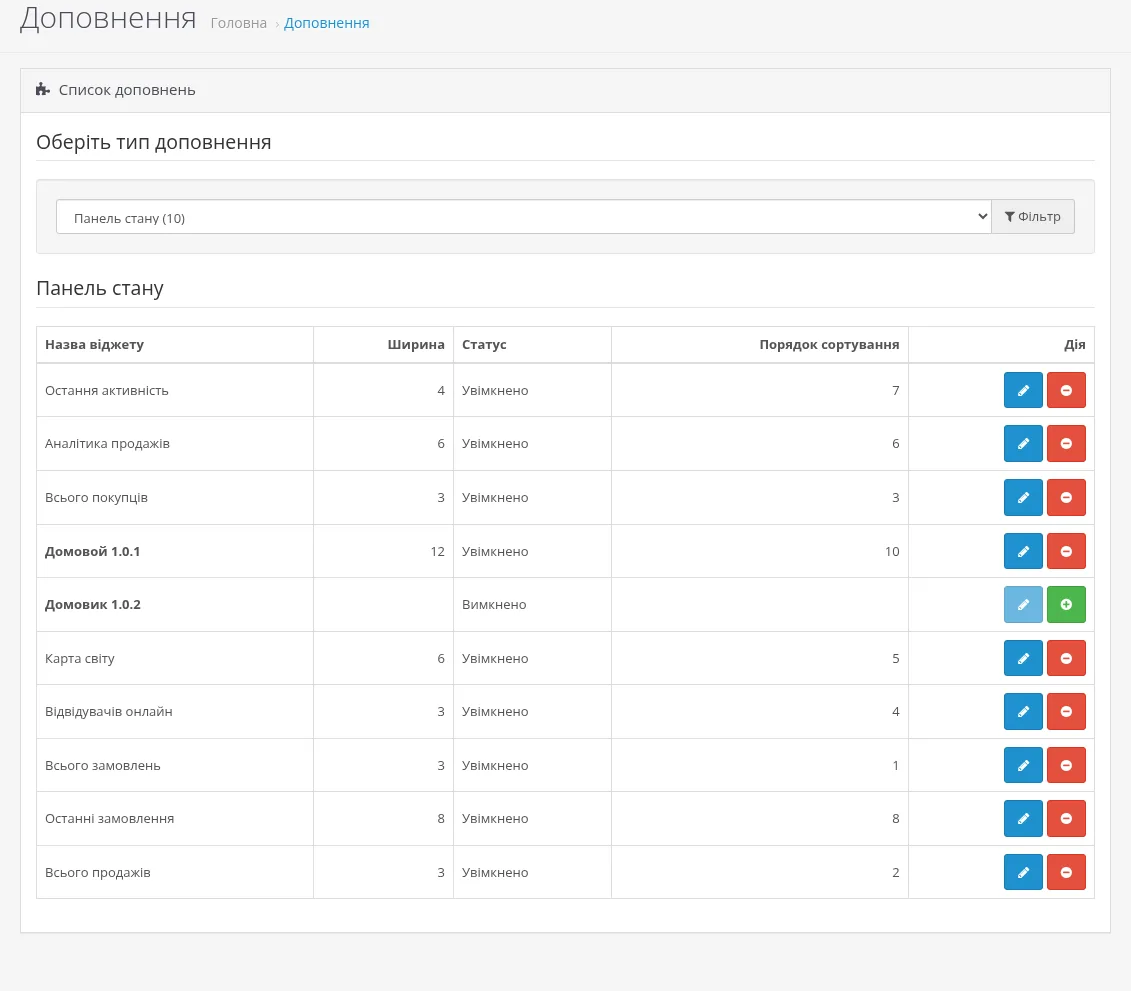Select the Домовик 1.0.2 widget name

coord(92,605)
